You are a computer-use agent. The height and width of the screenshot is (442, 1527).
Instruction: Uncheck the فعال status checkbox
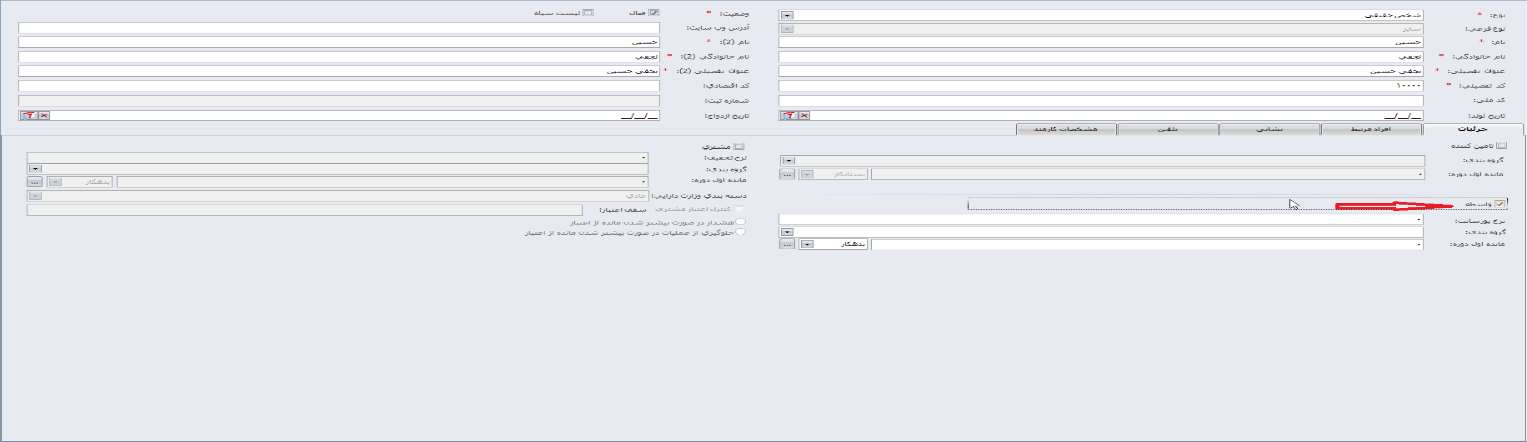click(654, 13)
